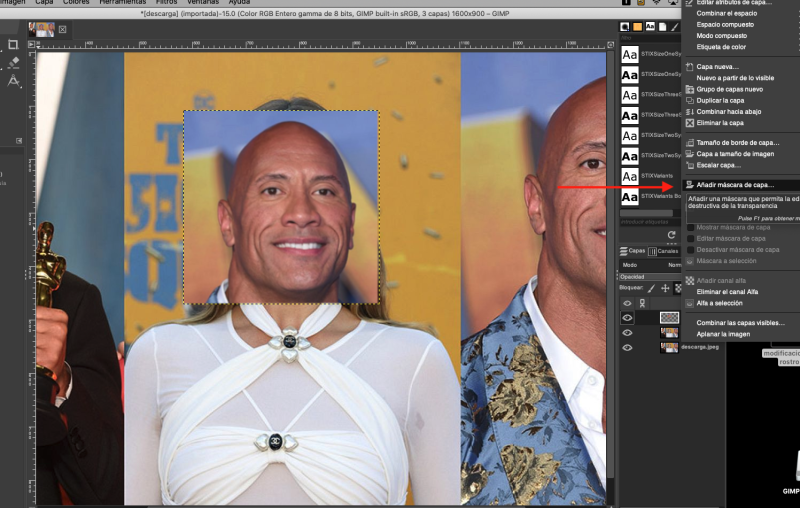Screen dimensions: 800x508
Task: Hide the top selected layer using eye
Action: point(628,317)
